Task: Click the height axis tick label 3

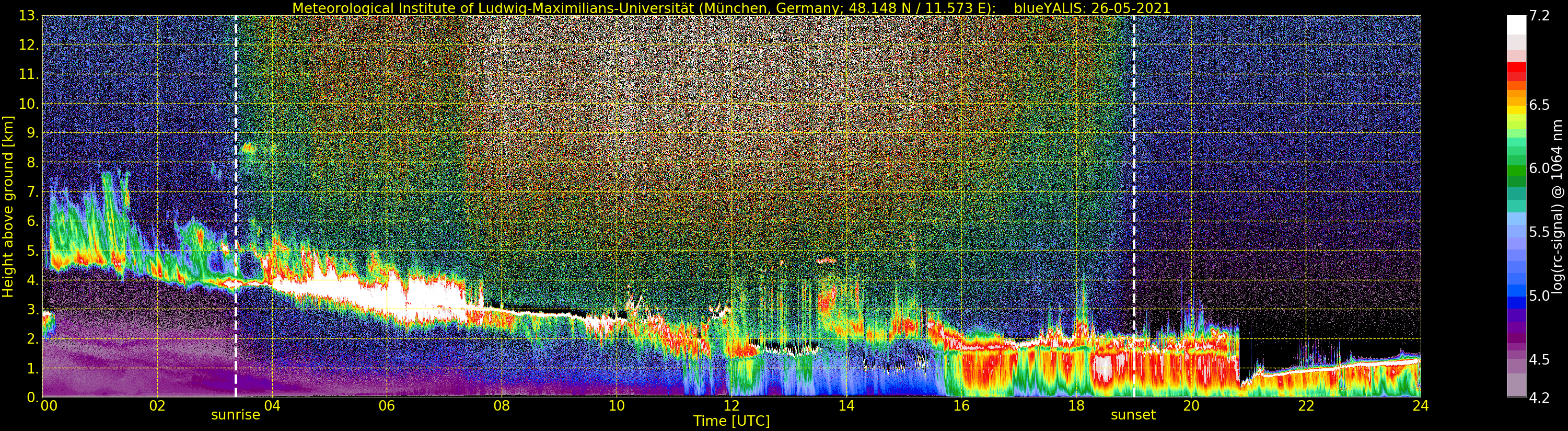Action: pos(33,309)
